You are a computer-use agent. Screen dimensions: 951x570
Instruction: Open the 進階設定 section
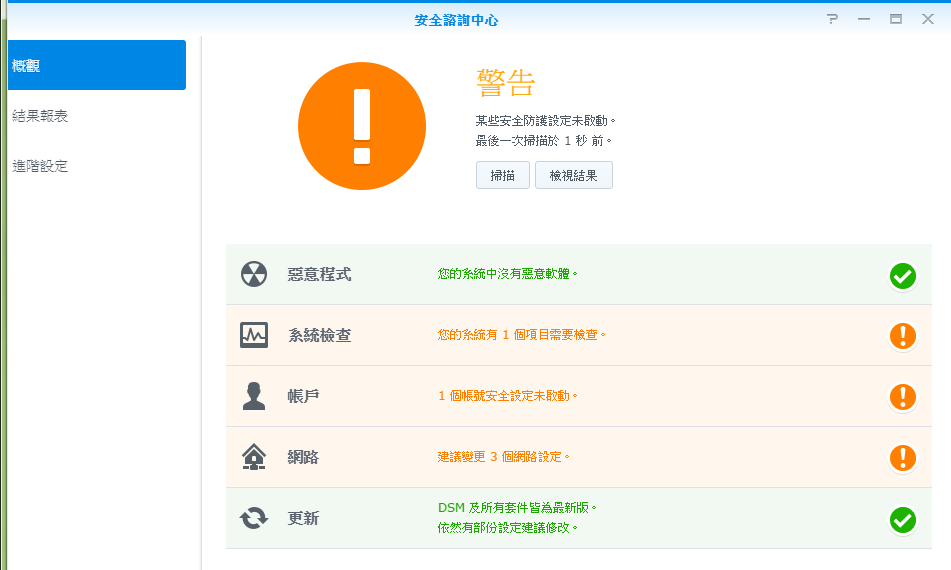pyautogui.click(x=40, y=166)
